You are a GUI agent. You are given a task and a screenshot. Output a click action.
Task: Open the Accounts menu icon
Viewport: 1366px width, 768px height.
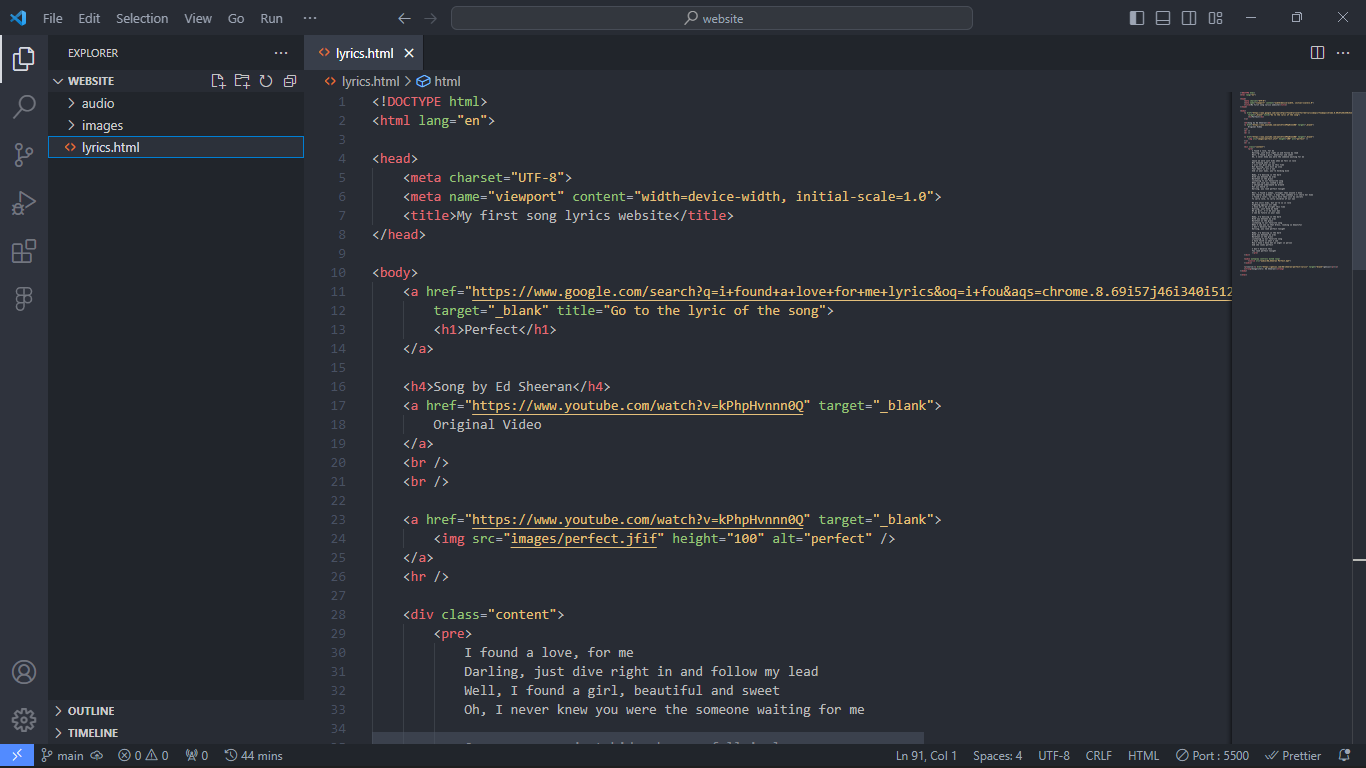click(24, 672)
